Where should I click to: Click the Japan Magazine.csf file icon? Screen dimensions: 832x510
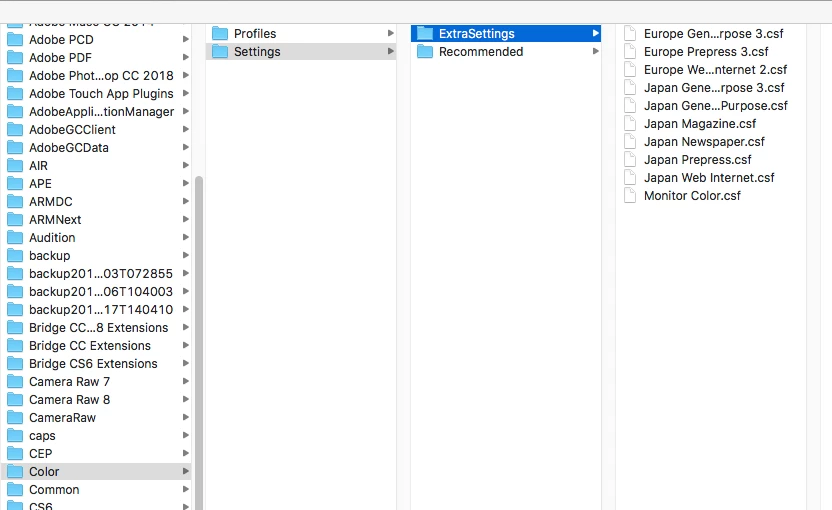(630, 124)
